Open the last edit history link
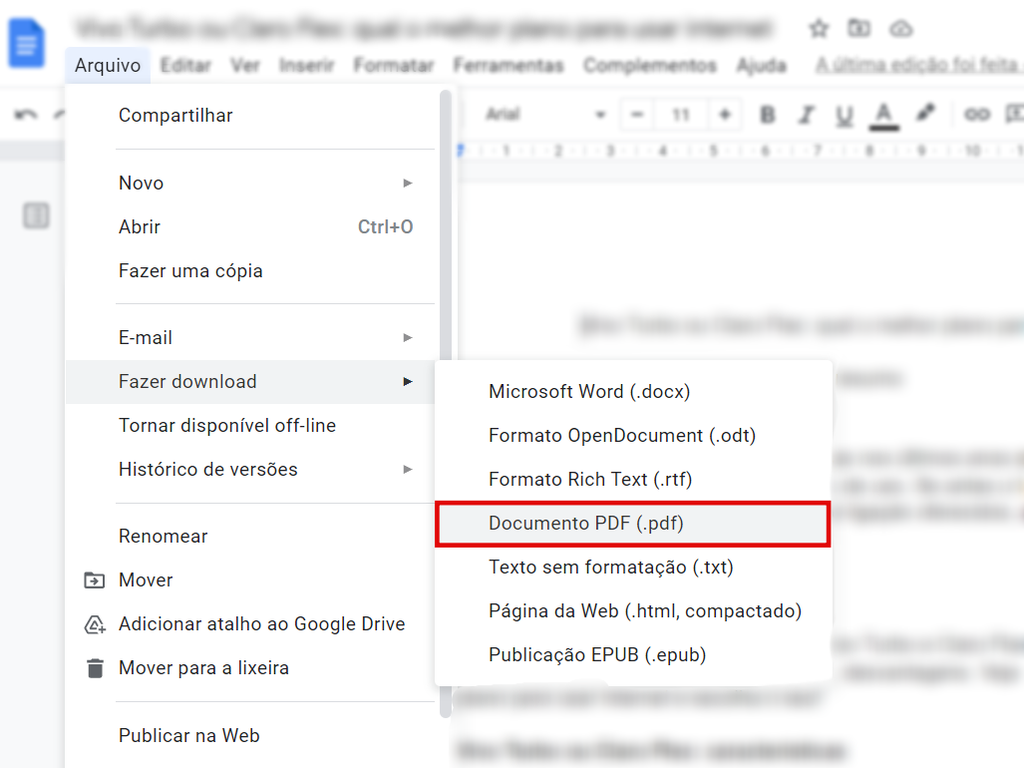Viewport: 1024px width, 768px height. 919,65
